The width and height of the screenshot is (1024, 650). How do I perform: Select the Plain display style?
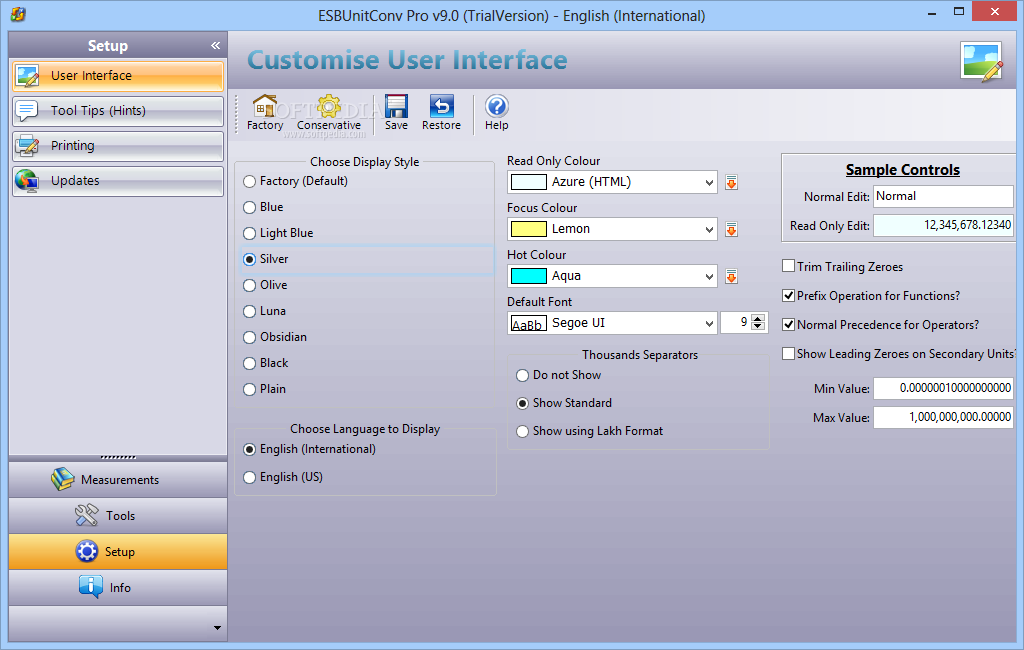pos(249,389)
